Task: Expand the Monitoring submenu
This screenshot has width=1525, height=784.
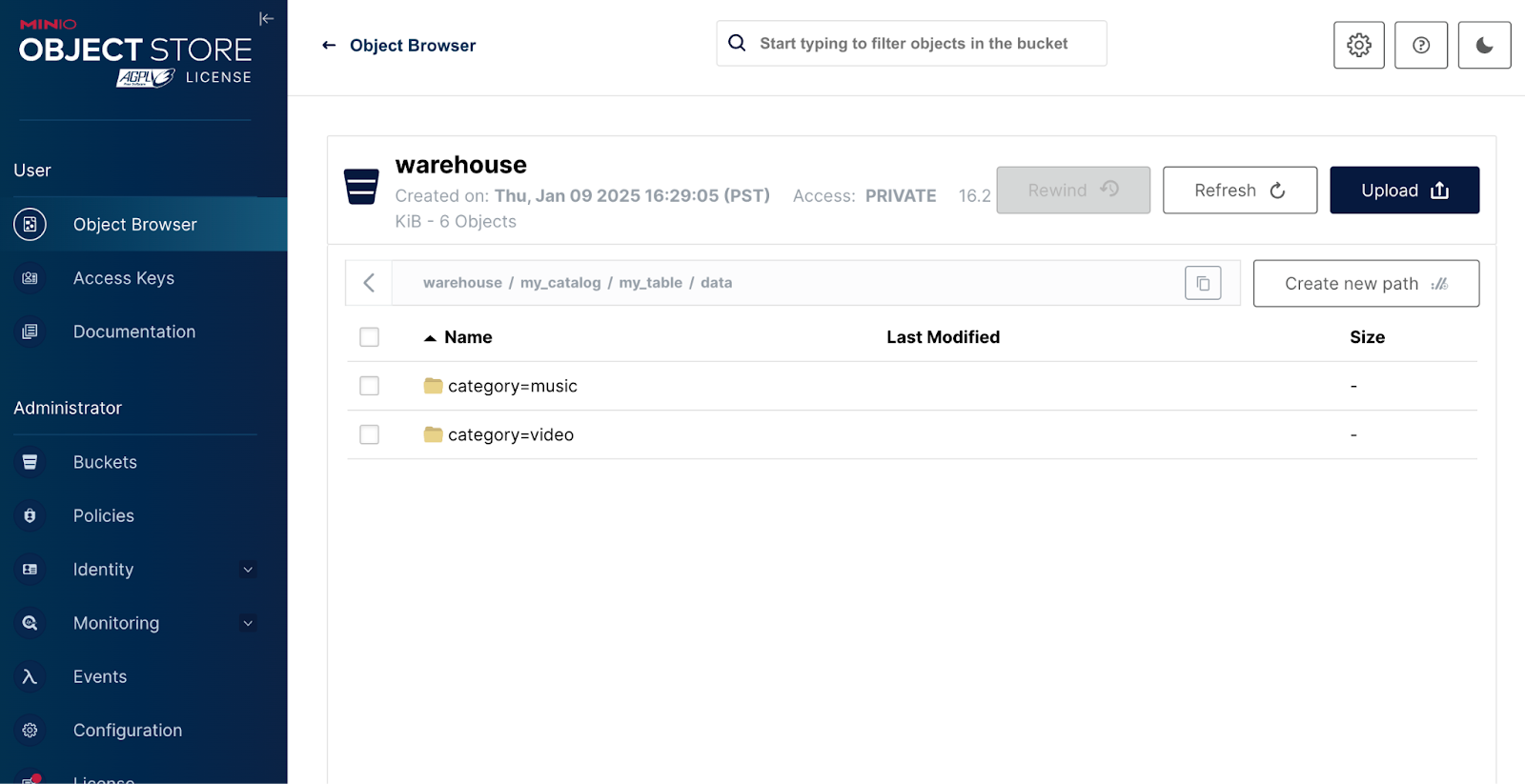Action: pyautogui.click(x=248, y=623)
